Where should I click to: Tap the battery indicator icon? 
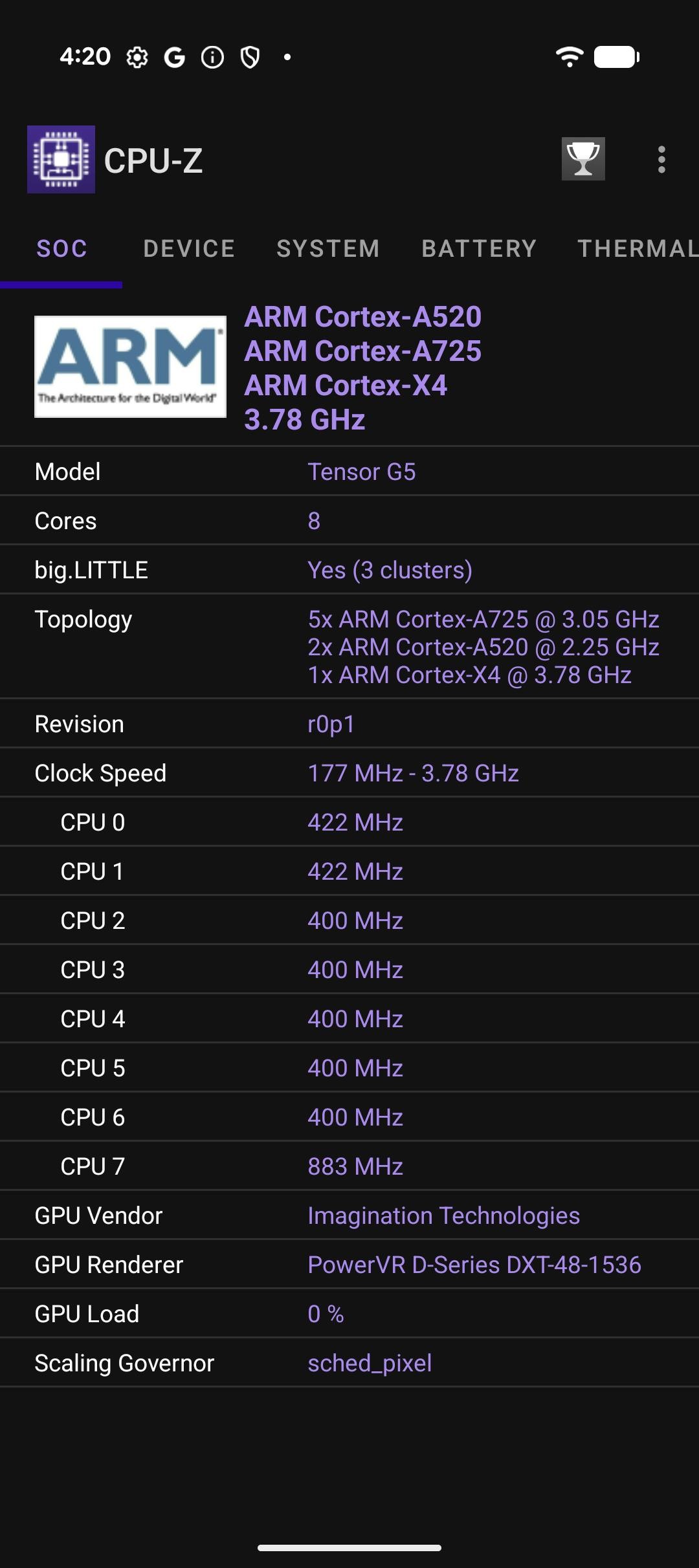click(x=617, y=57)
